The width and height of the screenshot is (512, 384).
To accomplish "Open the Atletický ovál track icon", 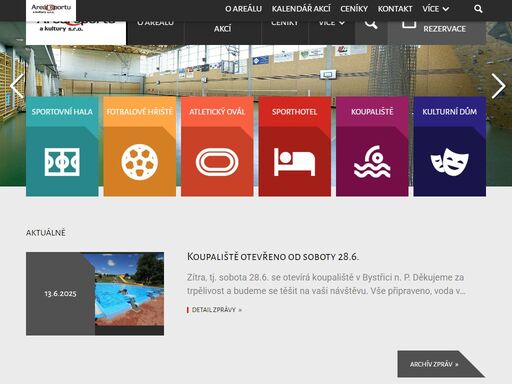I will click(x=217, y=162).
